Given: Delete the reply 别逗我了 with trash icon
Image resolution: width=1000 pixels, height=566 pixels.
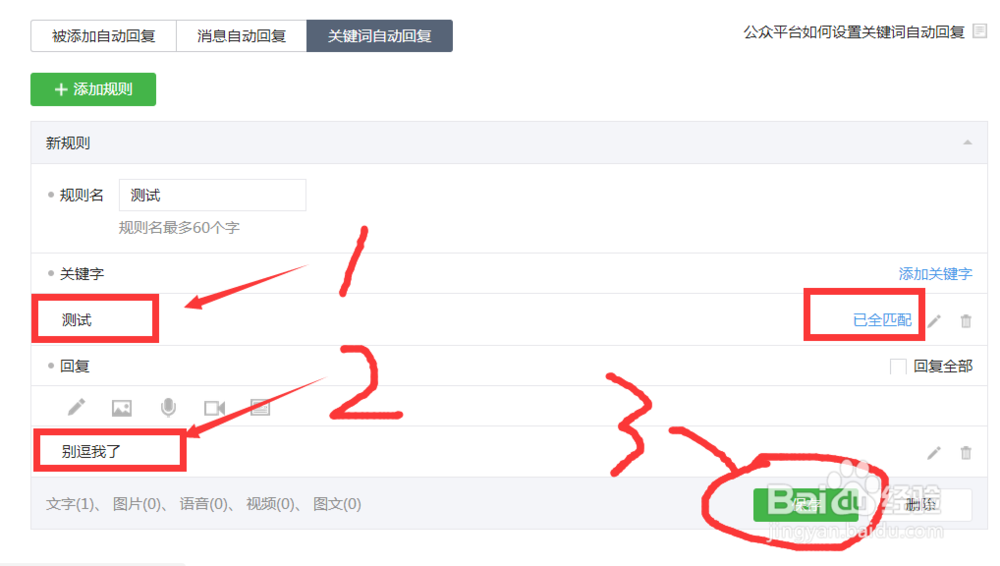Looking at the screenshot, I should (x=966, y=453).
